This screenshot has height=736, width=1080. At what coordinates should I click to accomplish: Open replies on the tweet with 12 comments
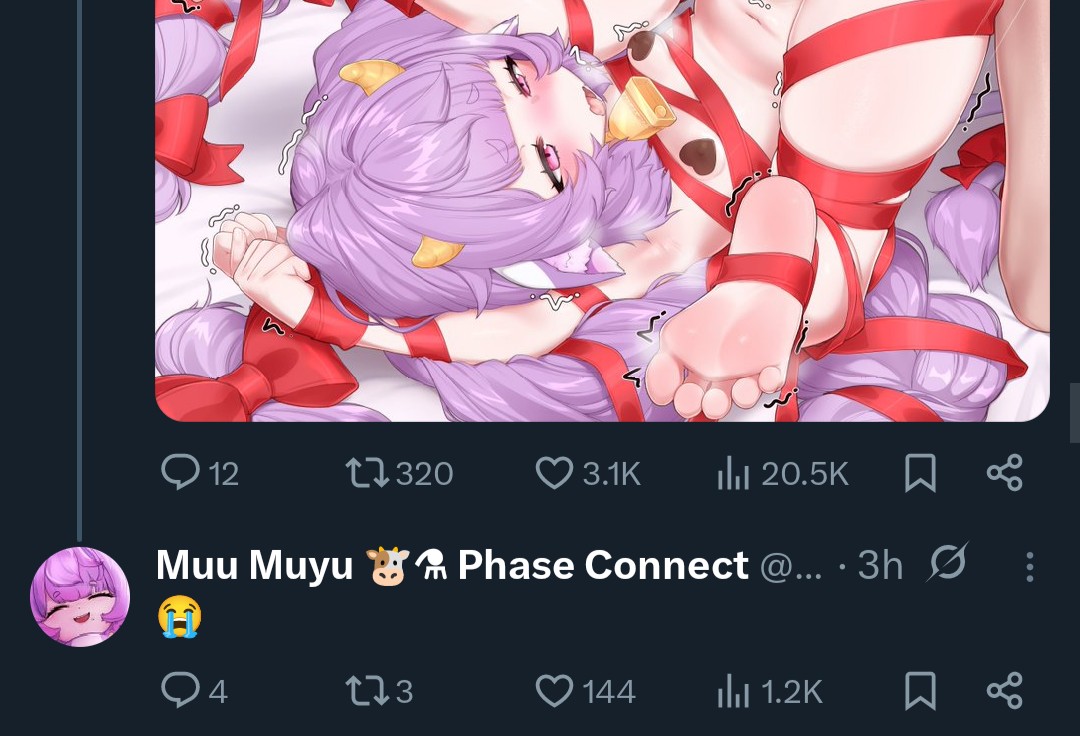click(x=199, y=474)
